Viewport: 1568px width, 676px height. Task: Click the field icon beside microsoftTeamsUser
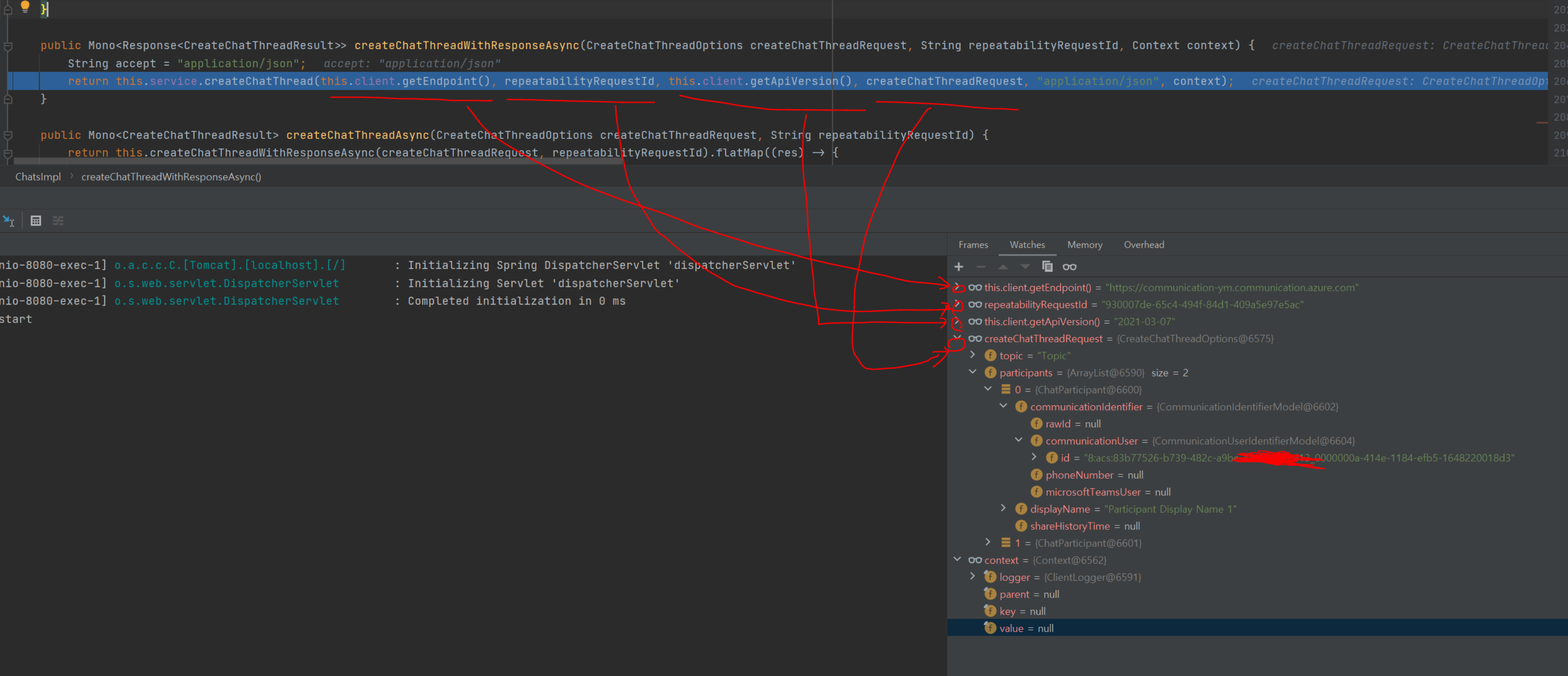(1037, 492)
